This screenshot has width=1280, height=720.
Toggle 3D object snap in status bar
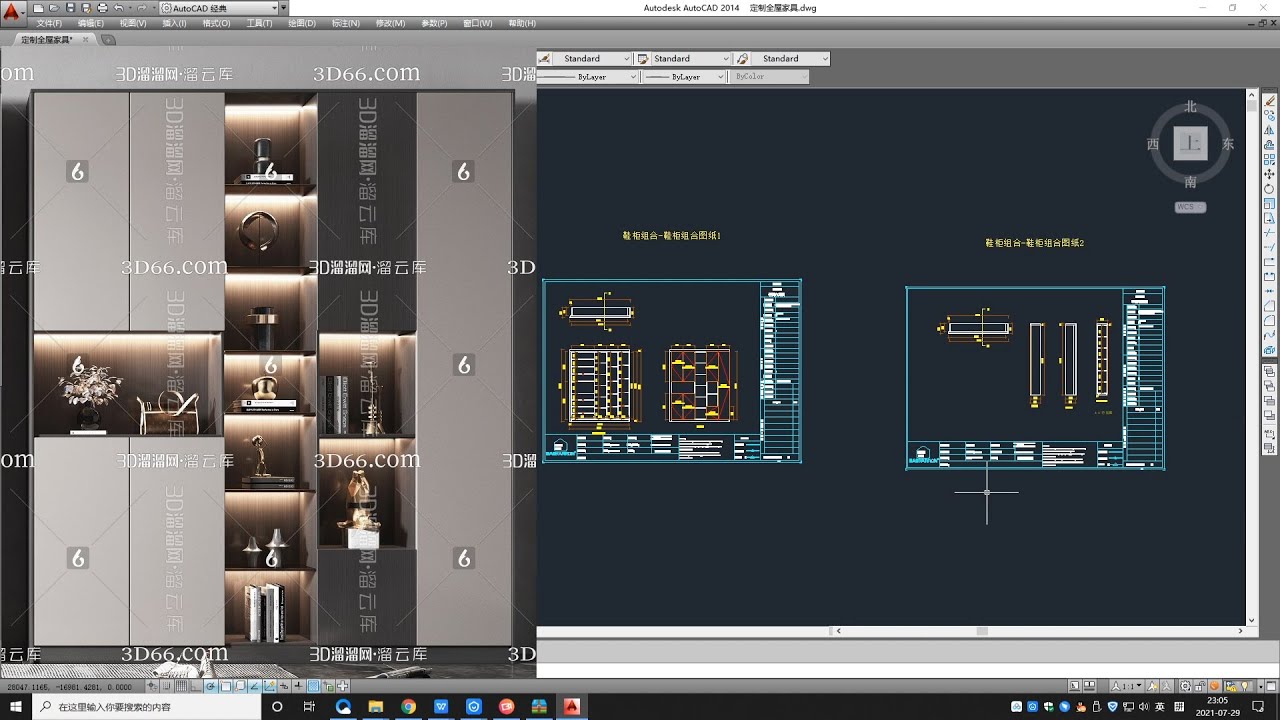[240, 686]
